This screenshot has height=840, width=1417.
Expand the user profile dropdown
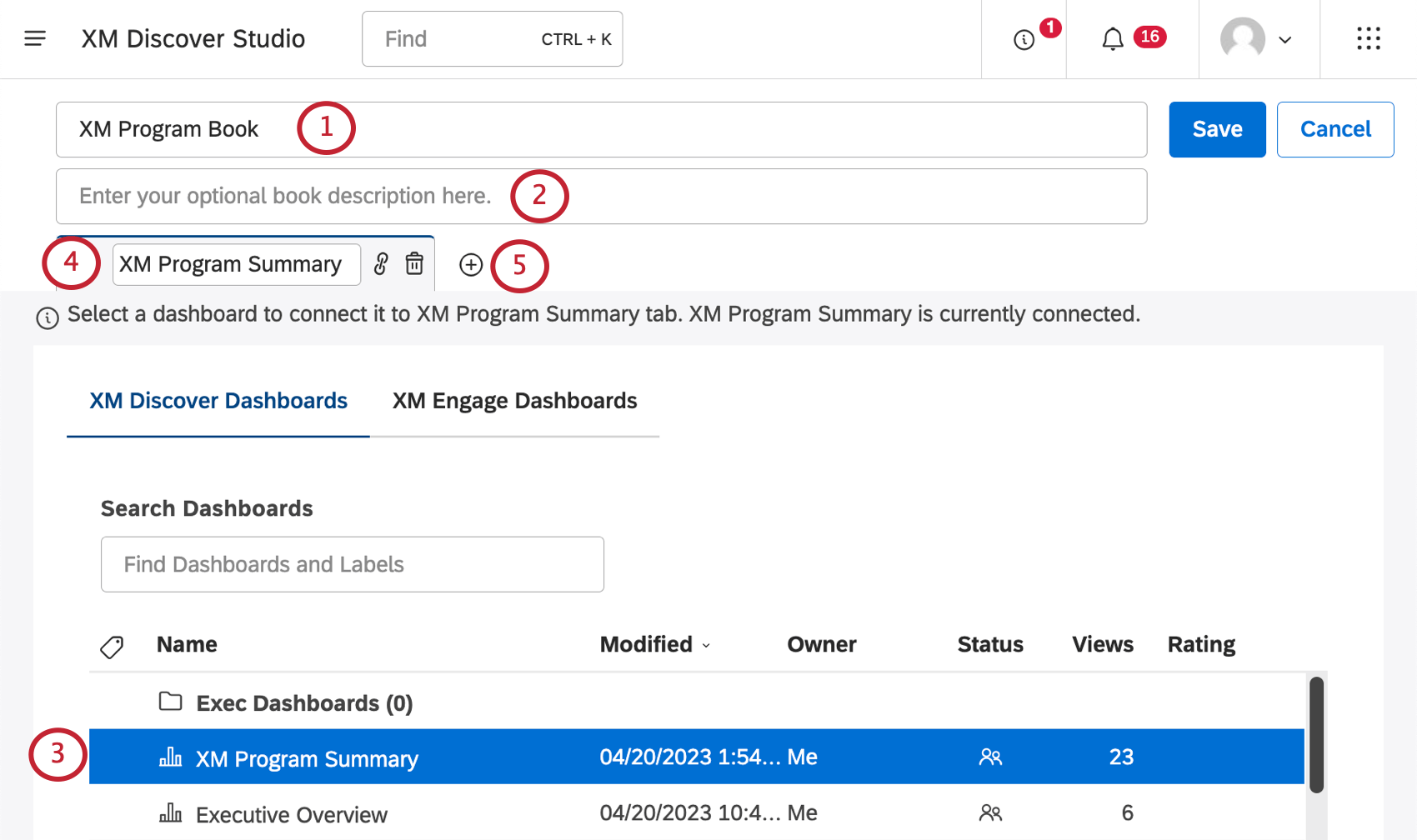click(x=1257, y=39)
